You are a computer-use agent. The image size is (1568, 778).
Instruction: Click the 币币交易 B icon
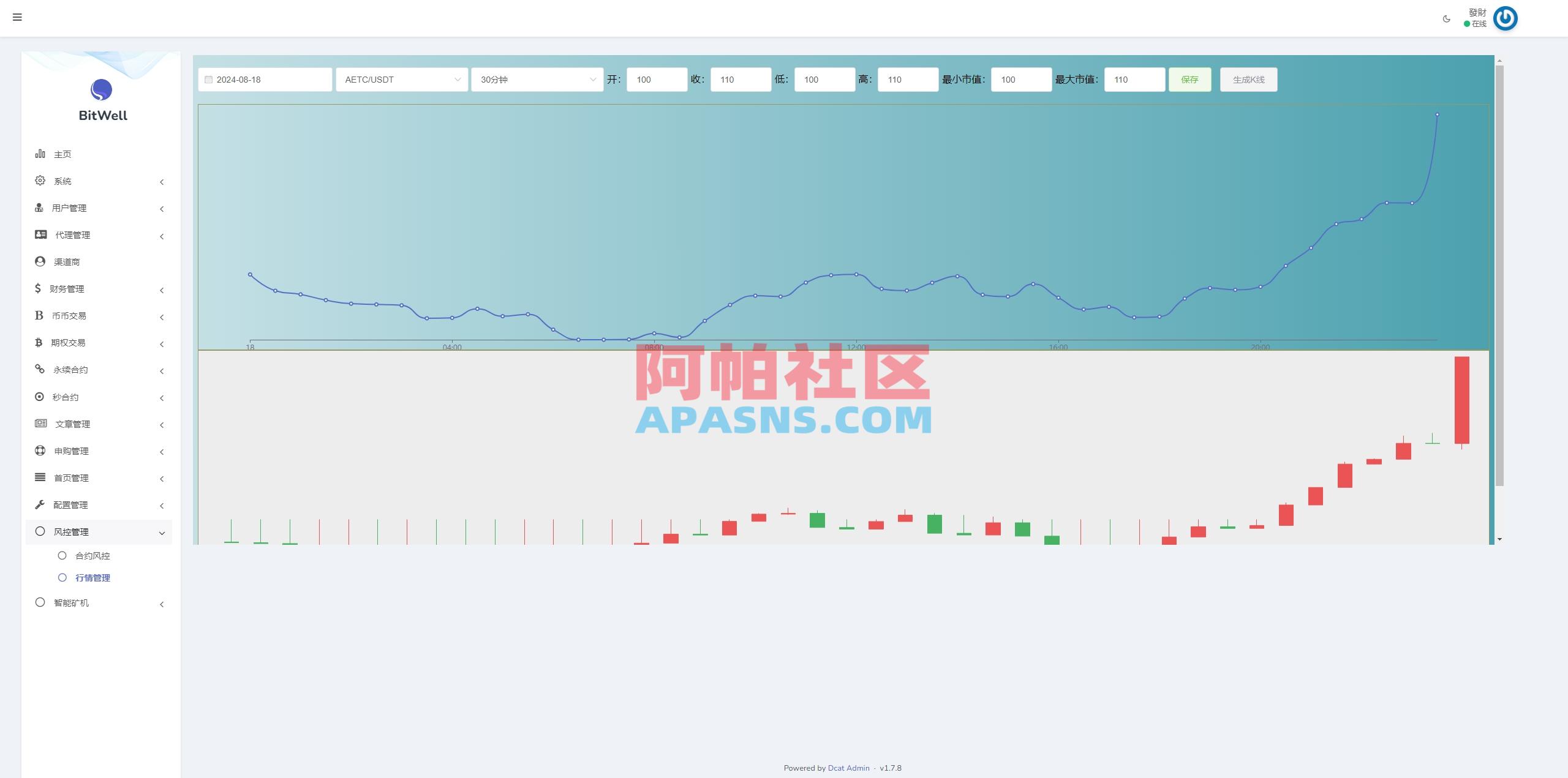point(39,315)
